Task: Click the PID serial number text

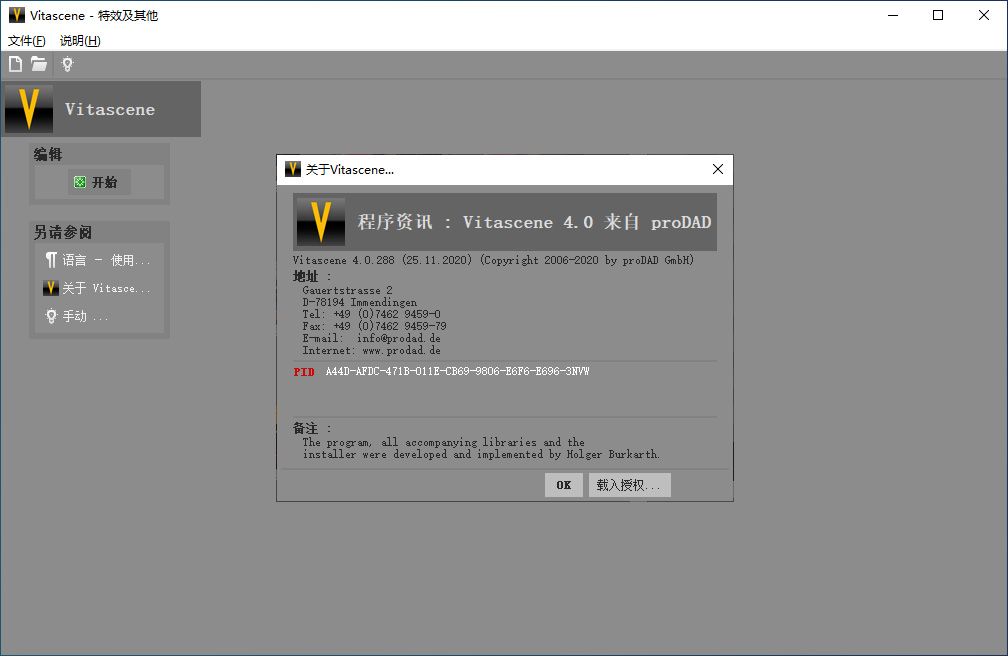Action: [457, 371]
